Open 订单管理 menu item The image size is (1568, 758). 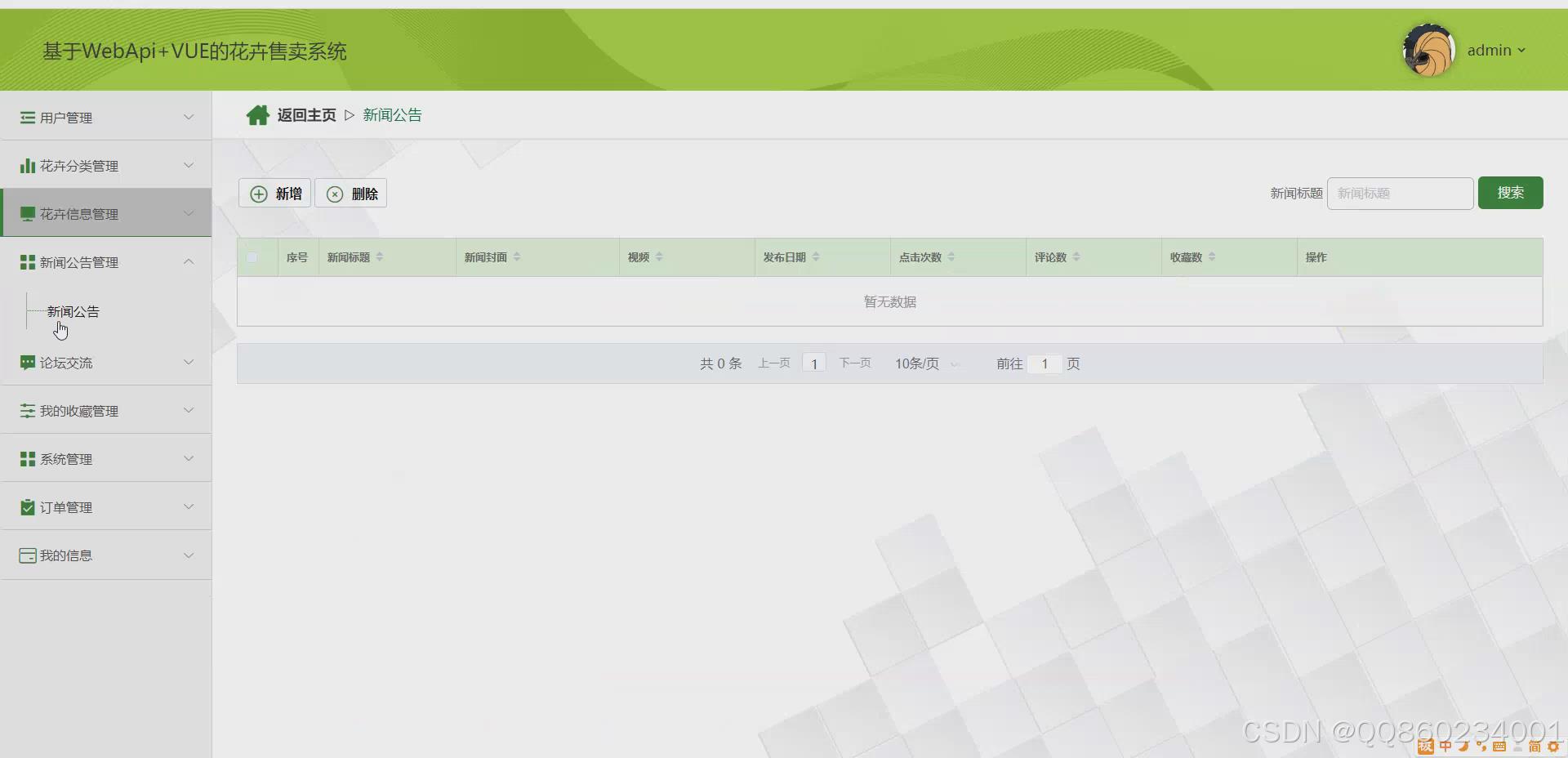point(106,506)
